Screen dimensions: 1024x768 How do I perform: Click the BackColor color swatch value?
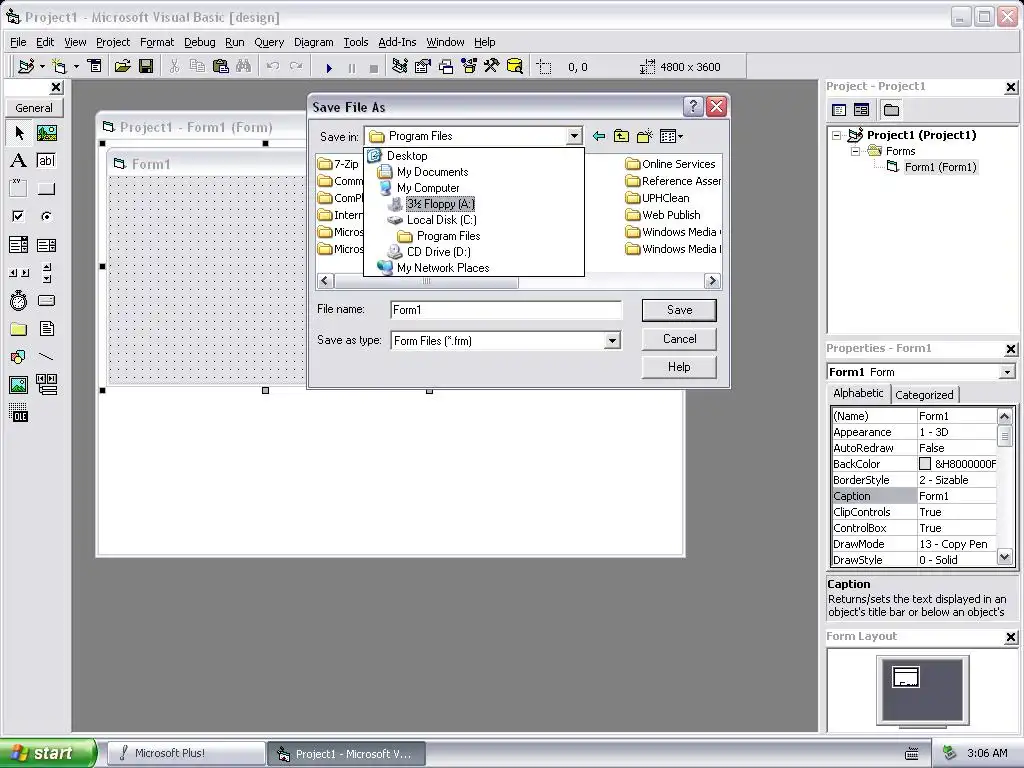[x=924, y=464]
